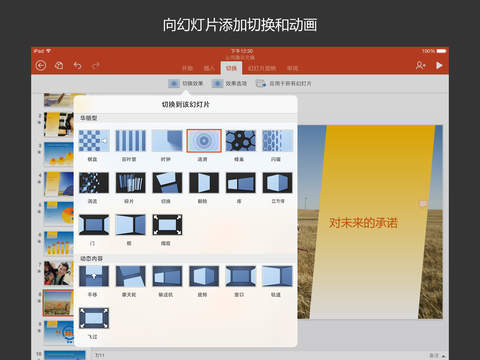Apply transition to all slides button
This screenshot has height=360, width=480.
pos(283,83)
